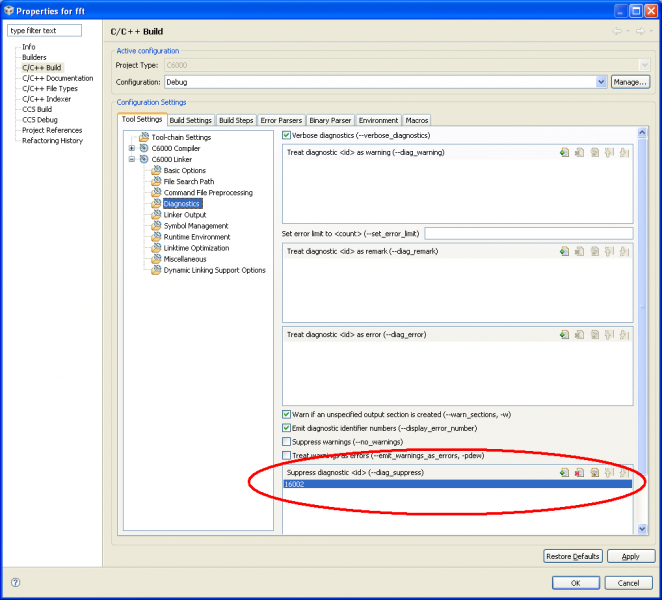Delete selected diag_suppress entry
The image size is (662, 600).
click(580, 472)
